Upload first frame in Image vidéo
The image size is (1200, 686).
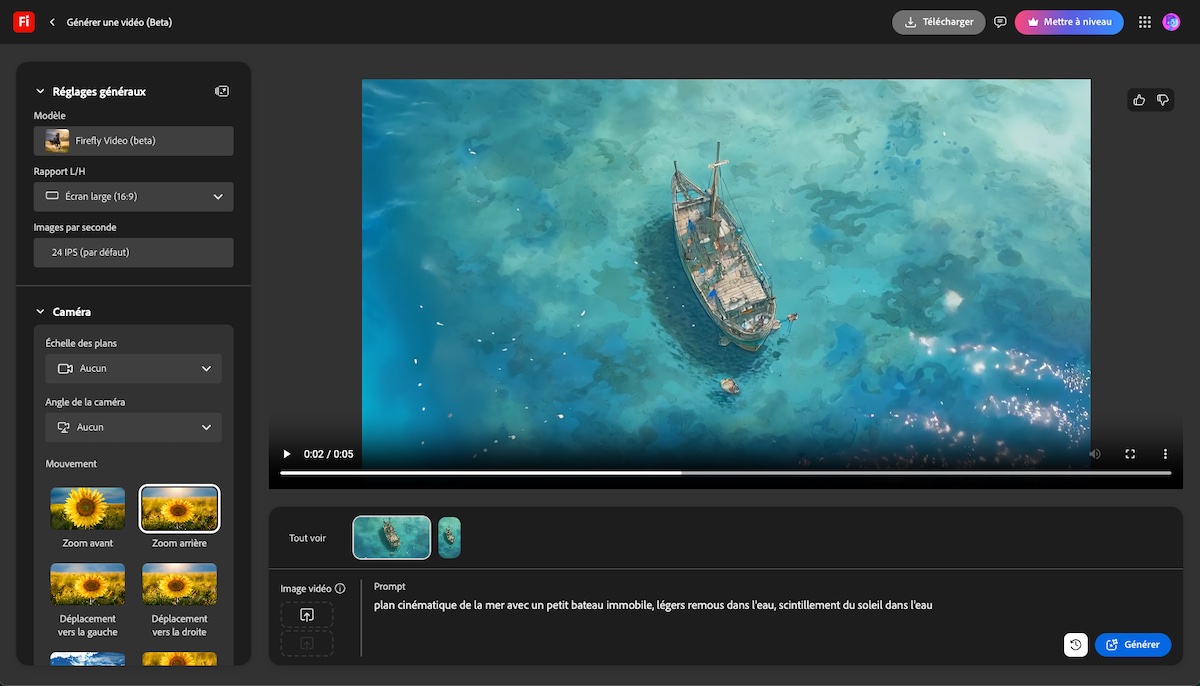307,615
